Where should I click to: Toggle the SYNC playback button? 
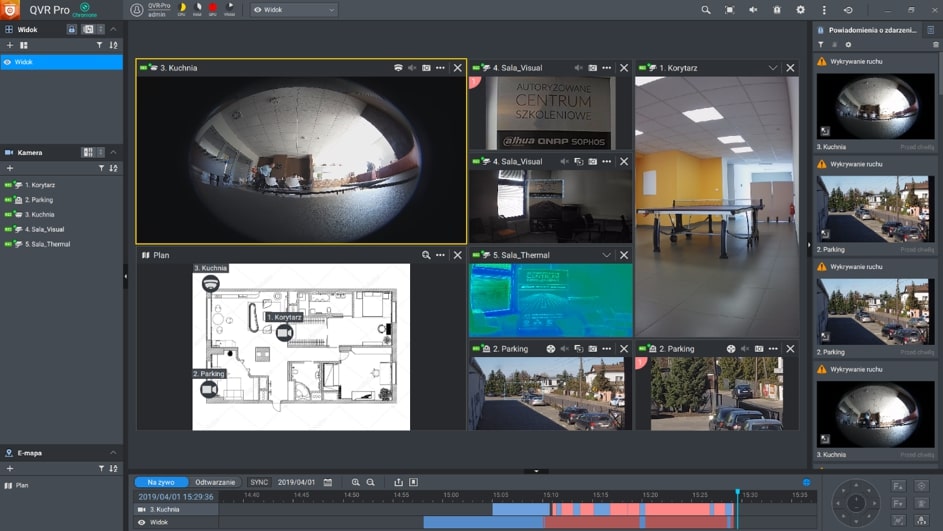[x=259, y=482]
